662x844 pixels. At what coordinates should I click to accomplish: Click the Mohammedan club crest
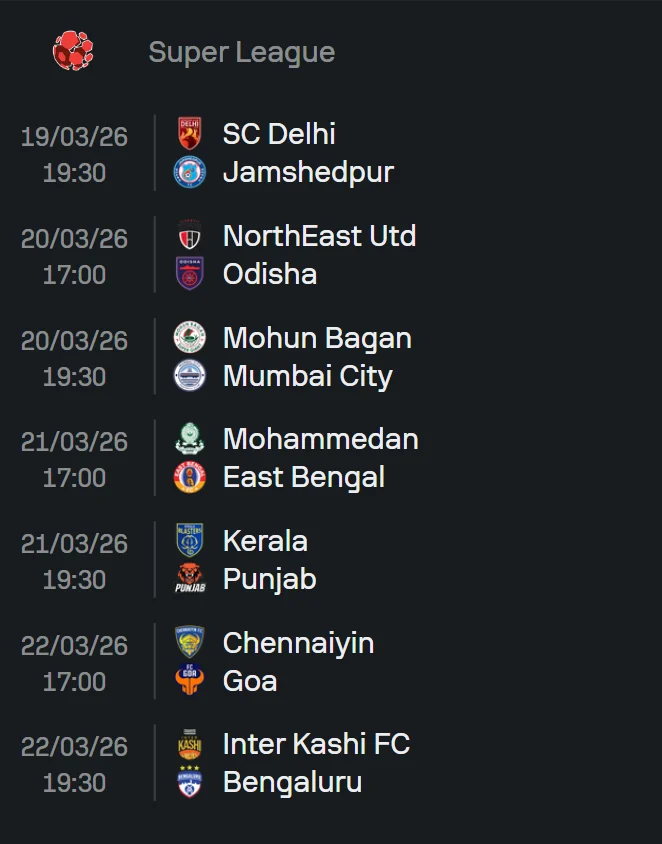coord(189,439)
